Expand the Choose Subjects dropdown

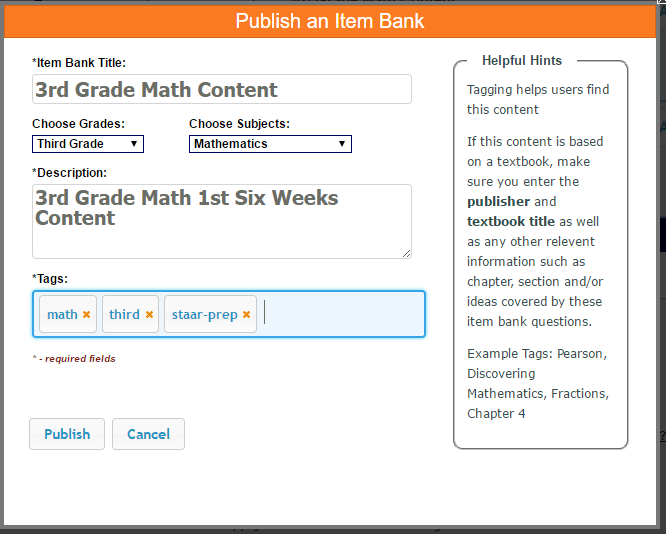coord(270,144)
